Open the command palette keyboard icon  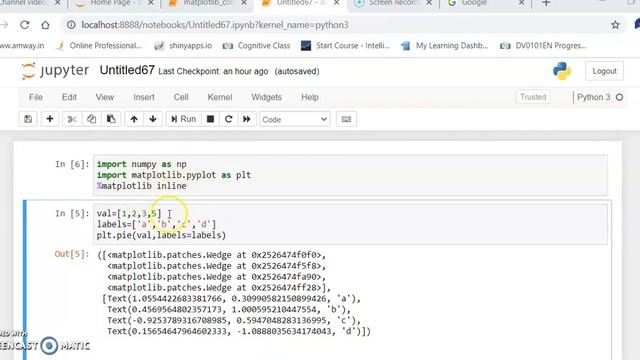[x=346, y=119]
